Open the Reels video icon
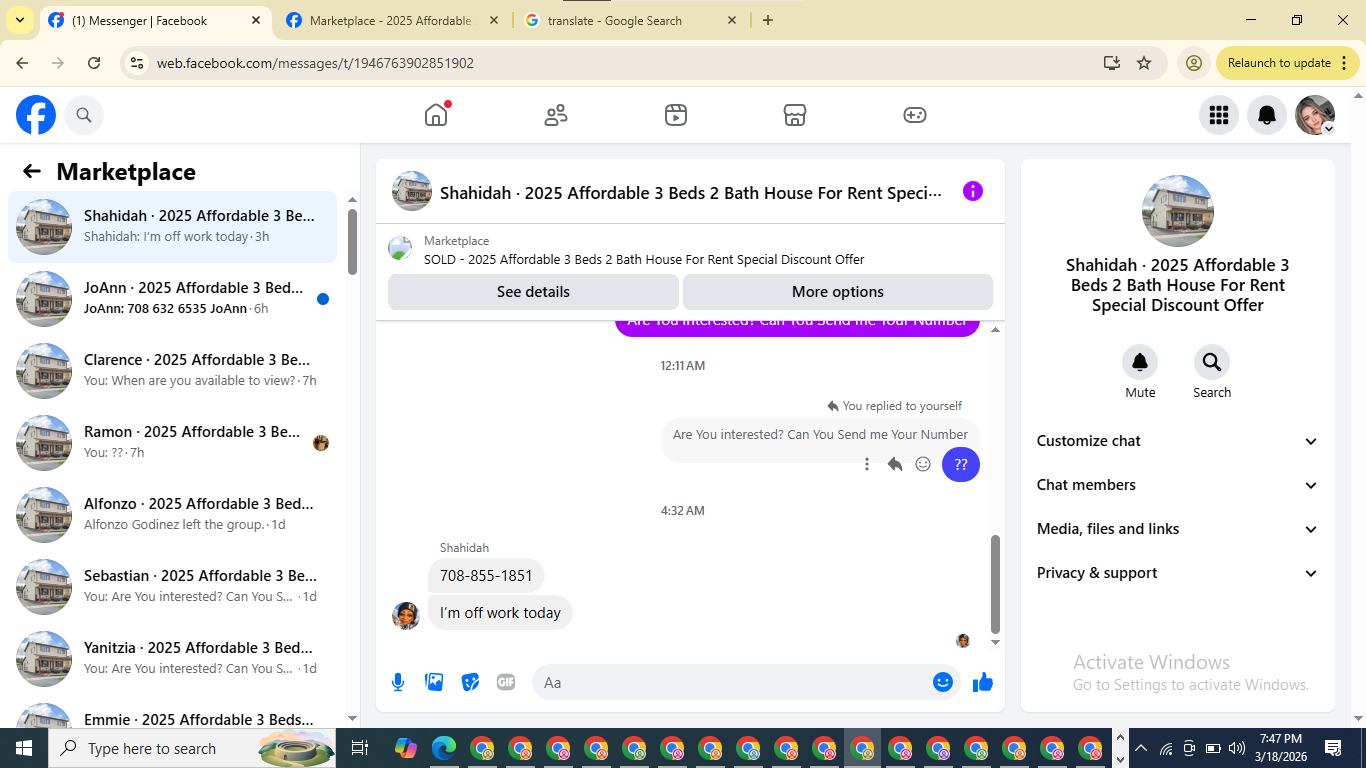Screen dimensions: 1366x768 point(676,115)
